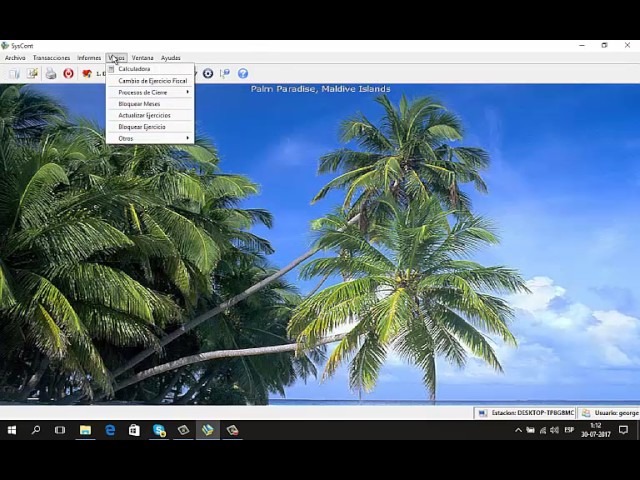Open the Transacciones menu
This screenshot has width=640, height=480.
[x=51, y=58]
